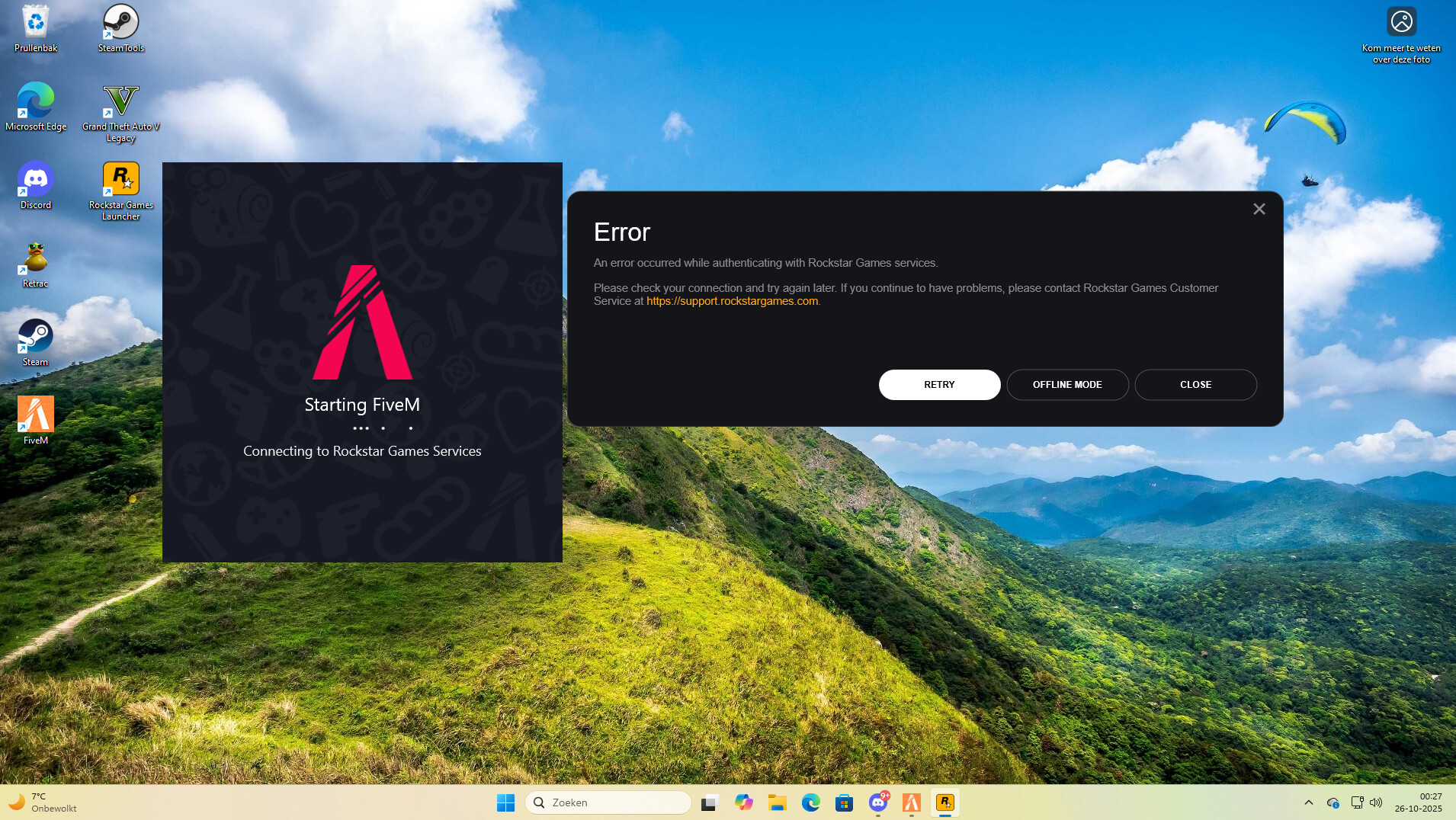1456x820 pixels.
Task: Click the 'Starting FiveM' text
Action: coord(362,405)
